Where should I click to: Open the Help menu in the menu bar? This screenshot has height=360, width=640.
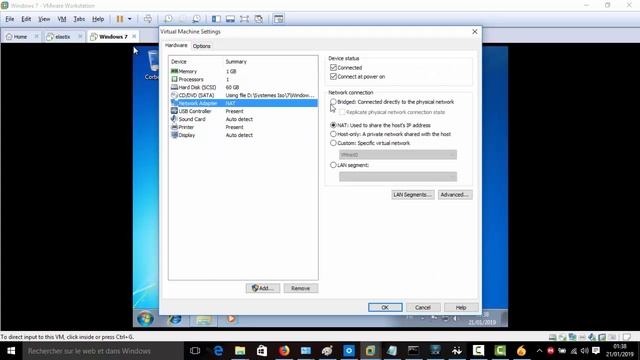point(98,19)
